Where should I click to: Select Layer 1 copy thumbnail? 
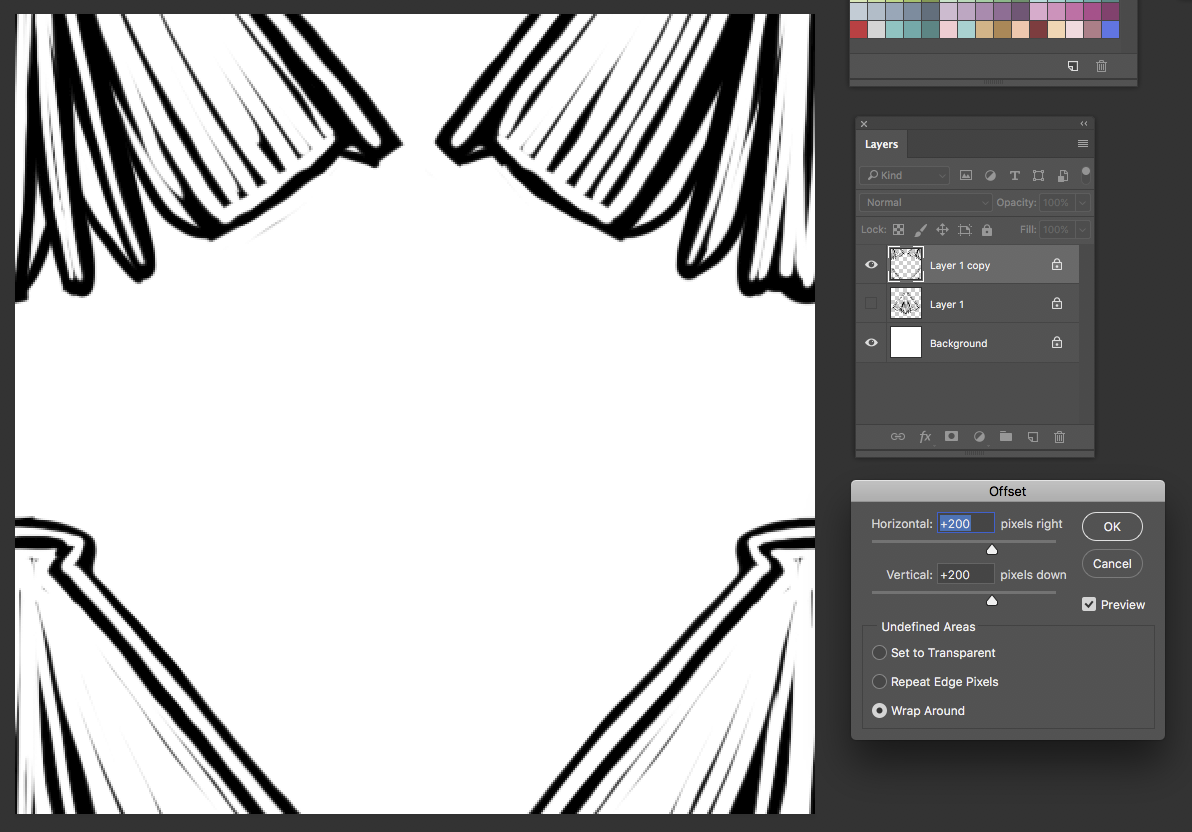tap(905, 265)
